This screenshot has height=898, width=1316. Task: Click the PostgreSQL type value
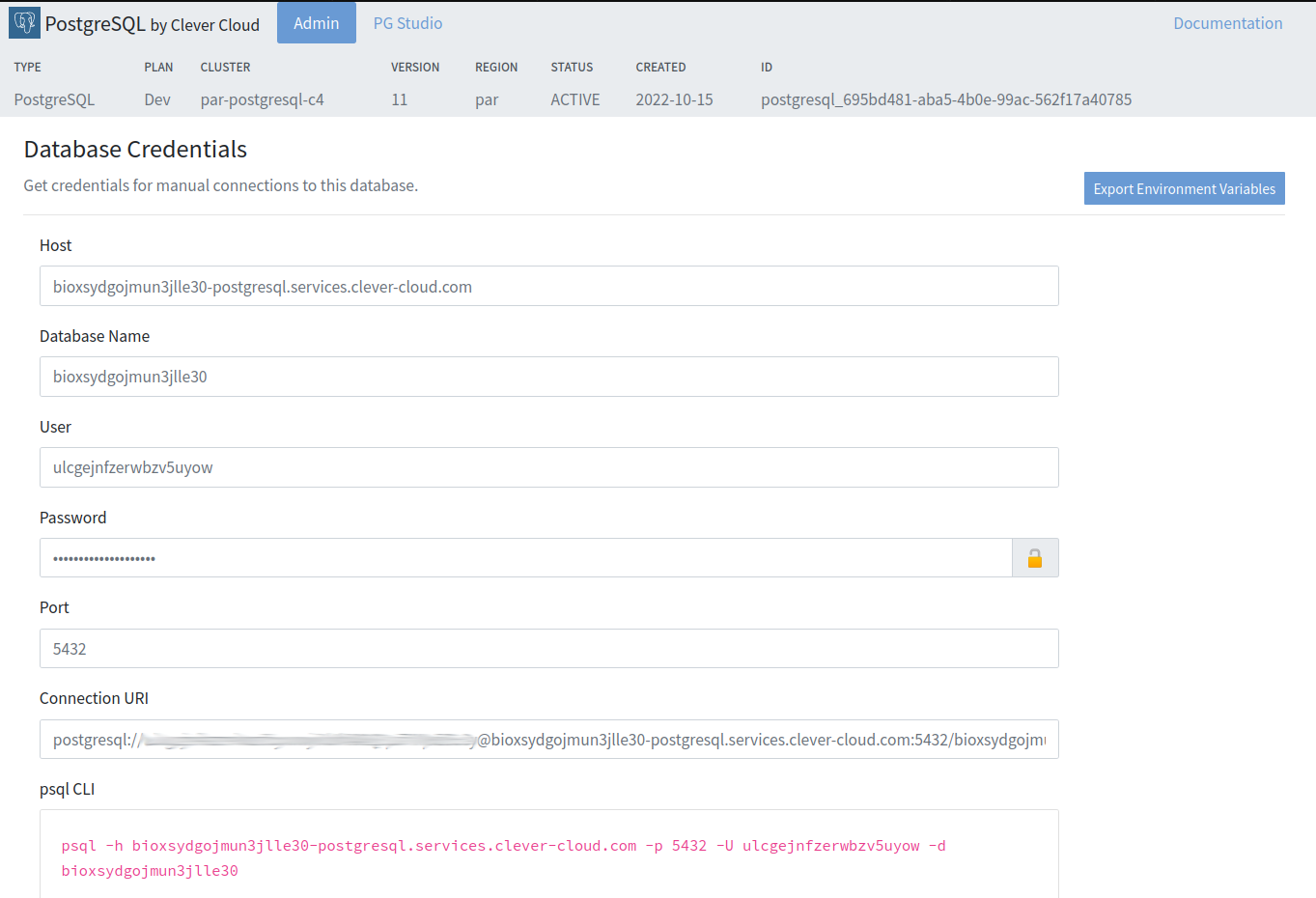54,99
